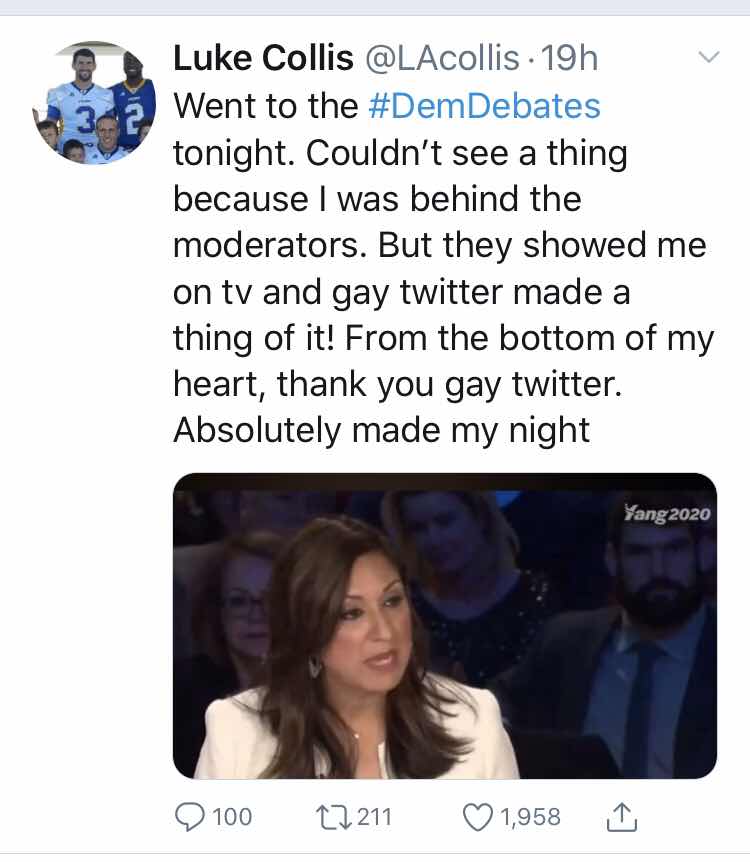Like the tweet with the heart icon
This screenshot has width=750, height=862.
point(478,817)
